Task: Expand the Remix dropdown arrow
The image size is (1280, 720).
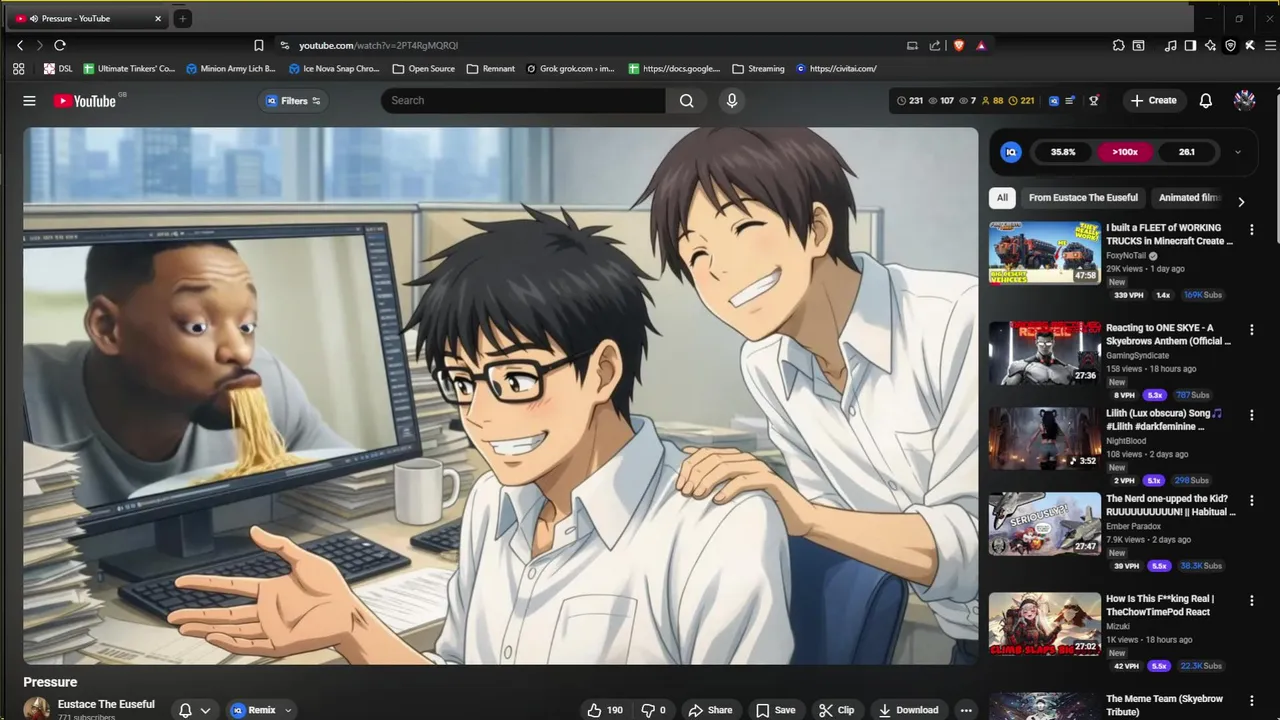Action: [x=288, y=710]
